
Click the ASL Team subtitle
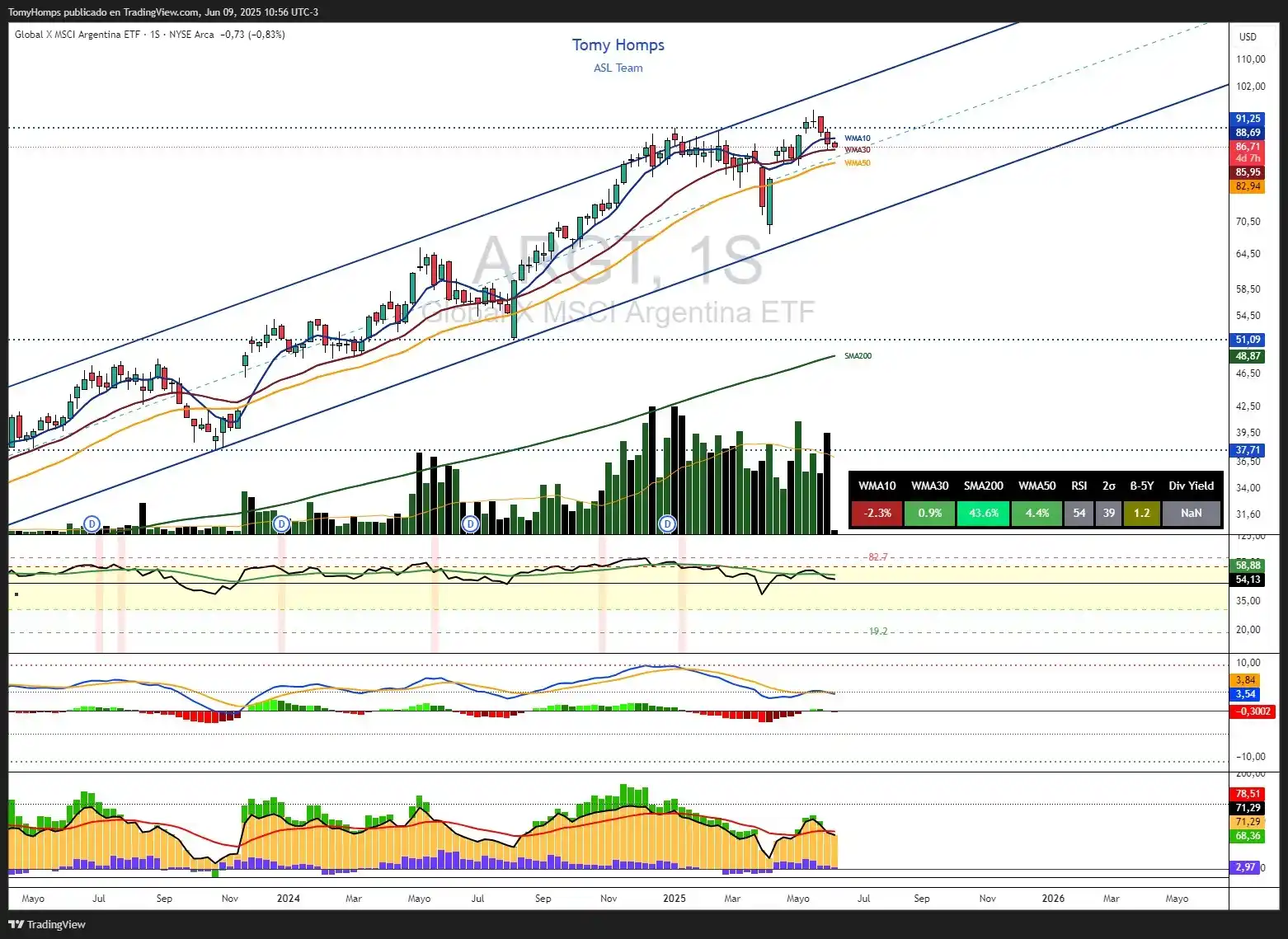618,68
